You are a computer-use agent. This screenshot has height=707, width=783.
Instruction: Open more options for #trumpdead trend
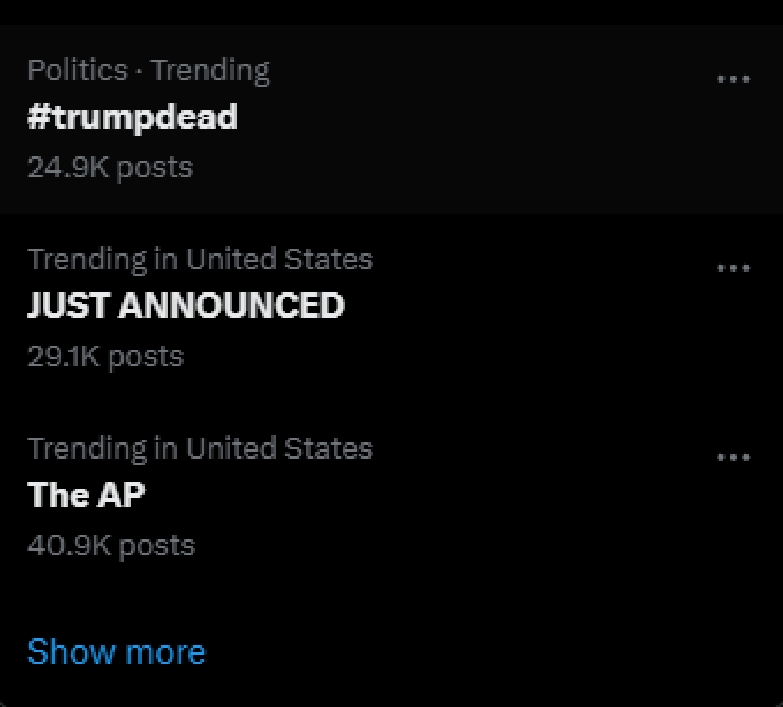pyautogui.click(x=733, y=79)
